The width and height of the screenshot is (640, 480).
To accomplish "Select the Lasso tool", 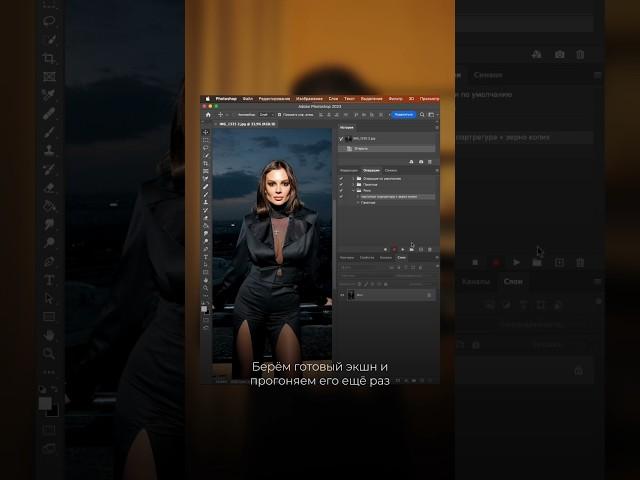I will point(205,148).
